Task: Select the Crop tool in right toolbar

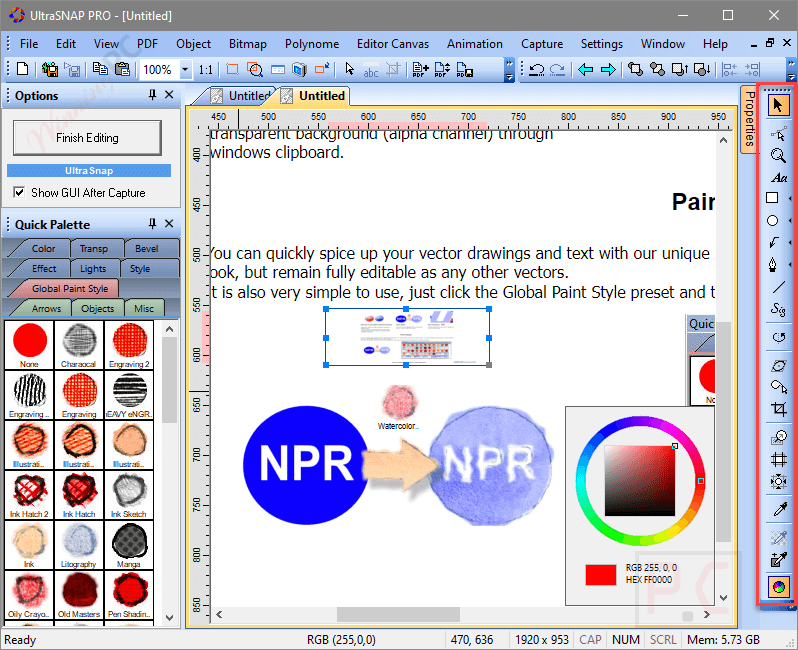Action: click(x=778, y=408)
